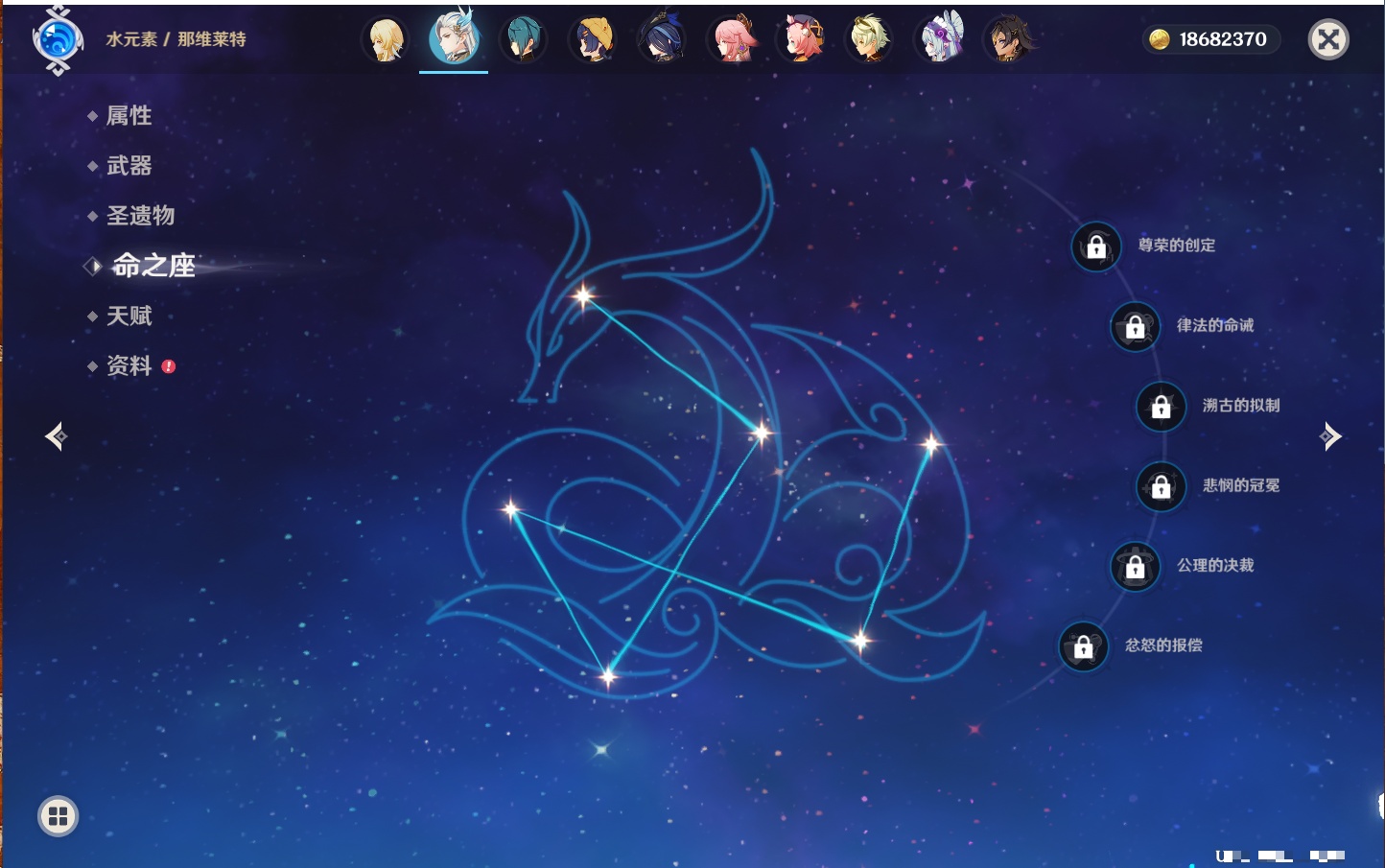Viewport: 1385px width, 868px height.
Task: Go to the 圣遗物 artifacts tab
Action: [140, 216]
